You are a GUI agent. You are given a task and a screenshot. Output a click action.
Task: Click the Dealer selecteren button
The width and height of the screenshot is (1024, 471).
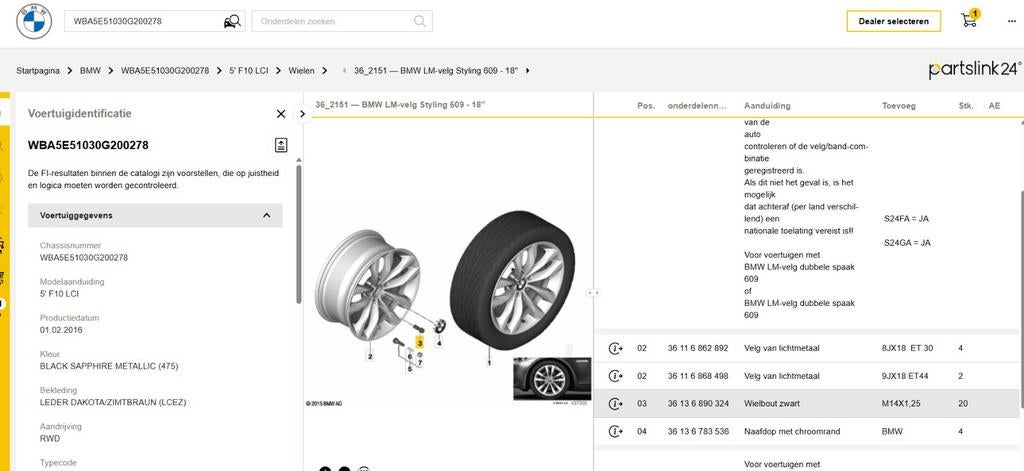893,21
